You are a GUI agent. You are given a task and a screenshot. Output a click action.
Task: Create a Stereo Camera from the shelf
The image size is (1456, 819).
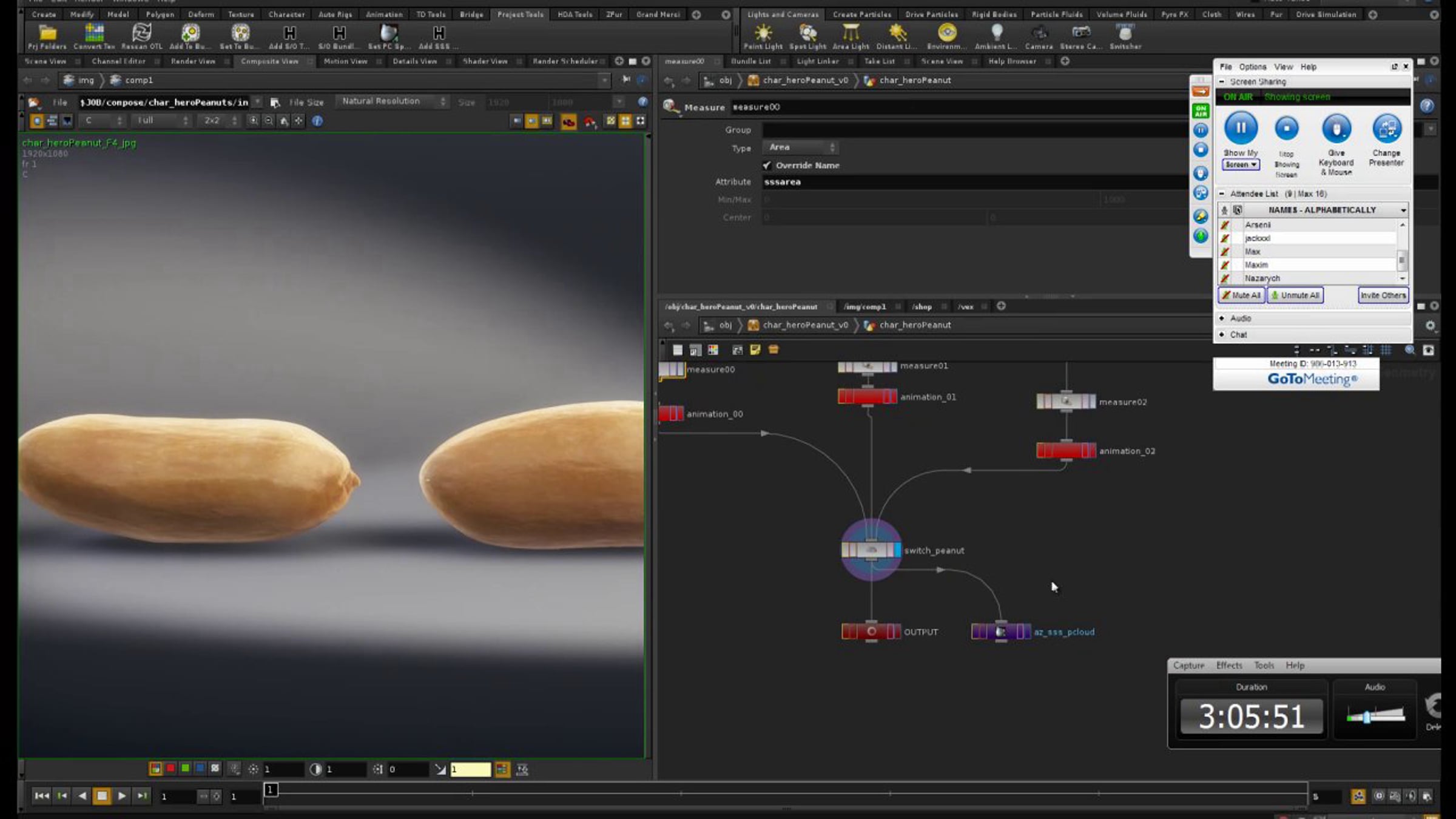tap(1081, 36)
